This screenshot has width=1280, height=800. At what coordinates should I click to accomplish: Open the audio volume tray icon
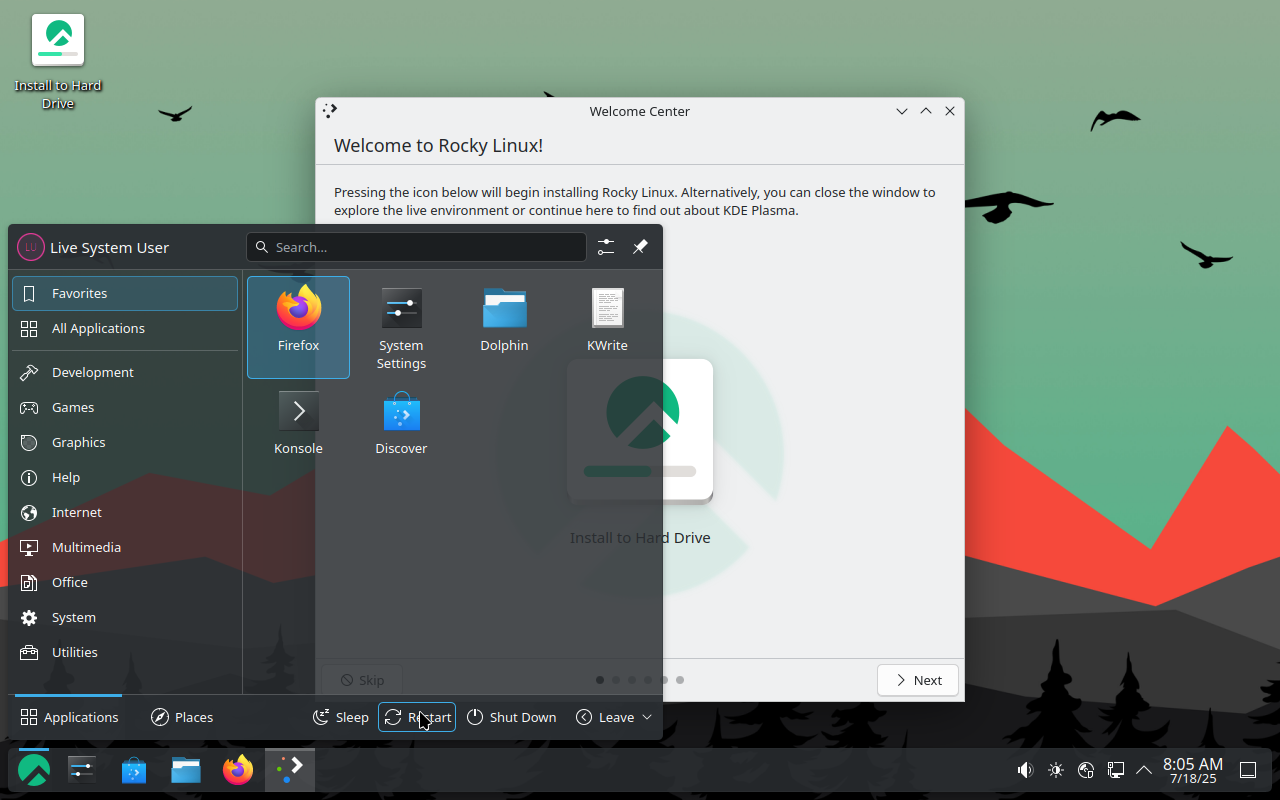(x=1025, y=770)
